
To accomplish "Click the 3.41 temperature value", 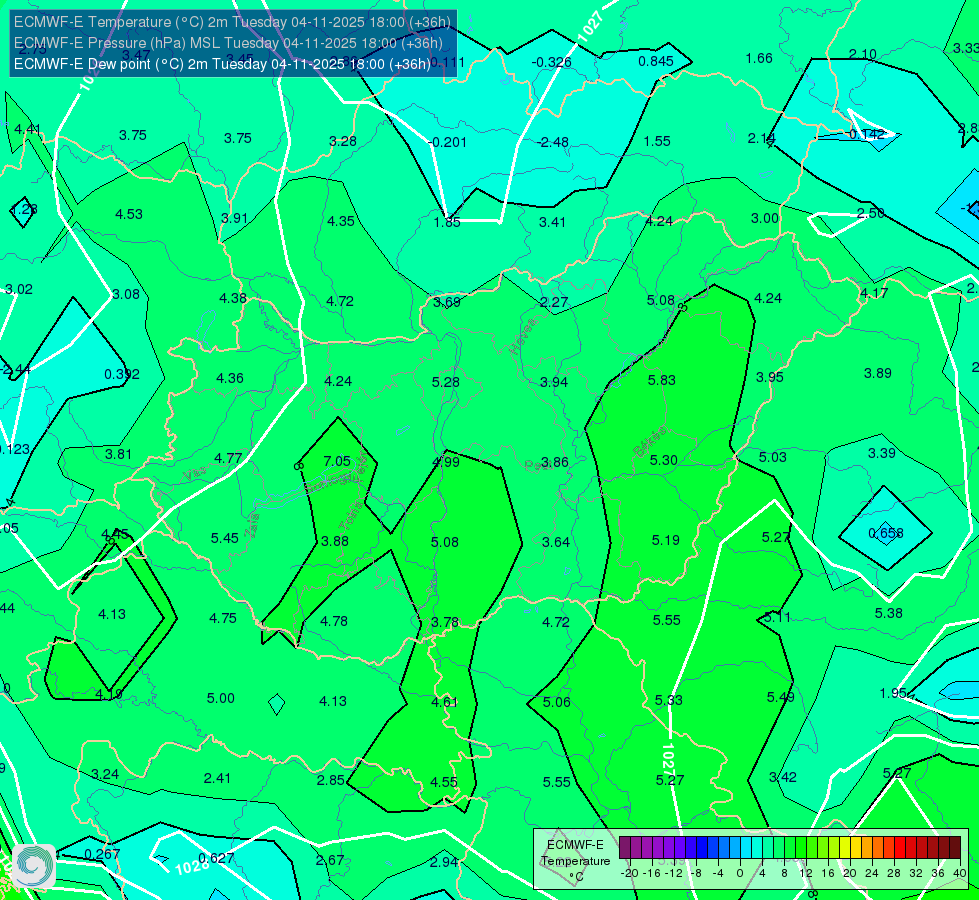I will (553, 222).
